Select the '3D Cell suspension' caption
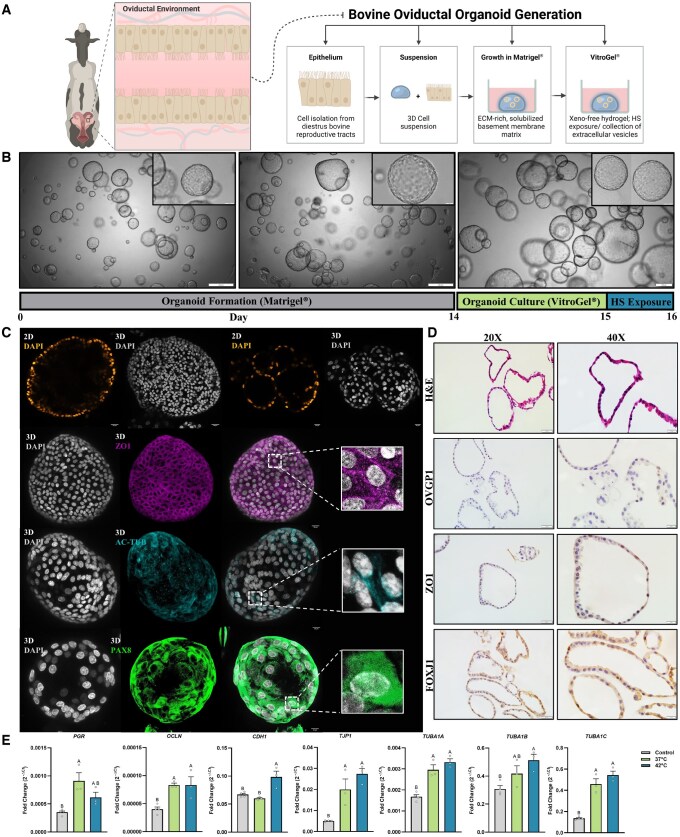Viewport: 680px width, 837px height. point(418,122)
